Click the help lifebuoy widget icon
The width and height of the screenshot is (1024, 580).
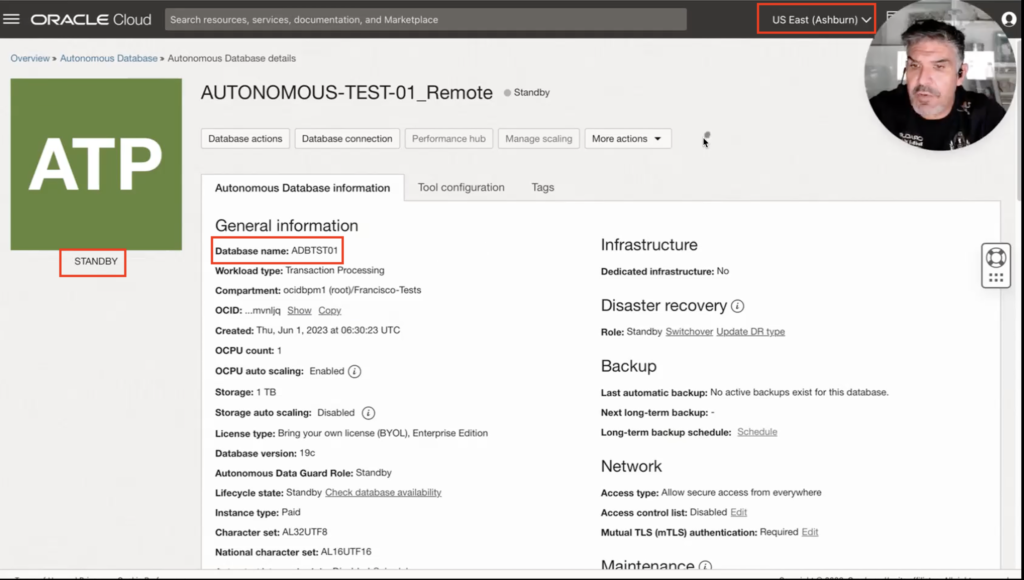pyautogui.click(x=995, y=254)
